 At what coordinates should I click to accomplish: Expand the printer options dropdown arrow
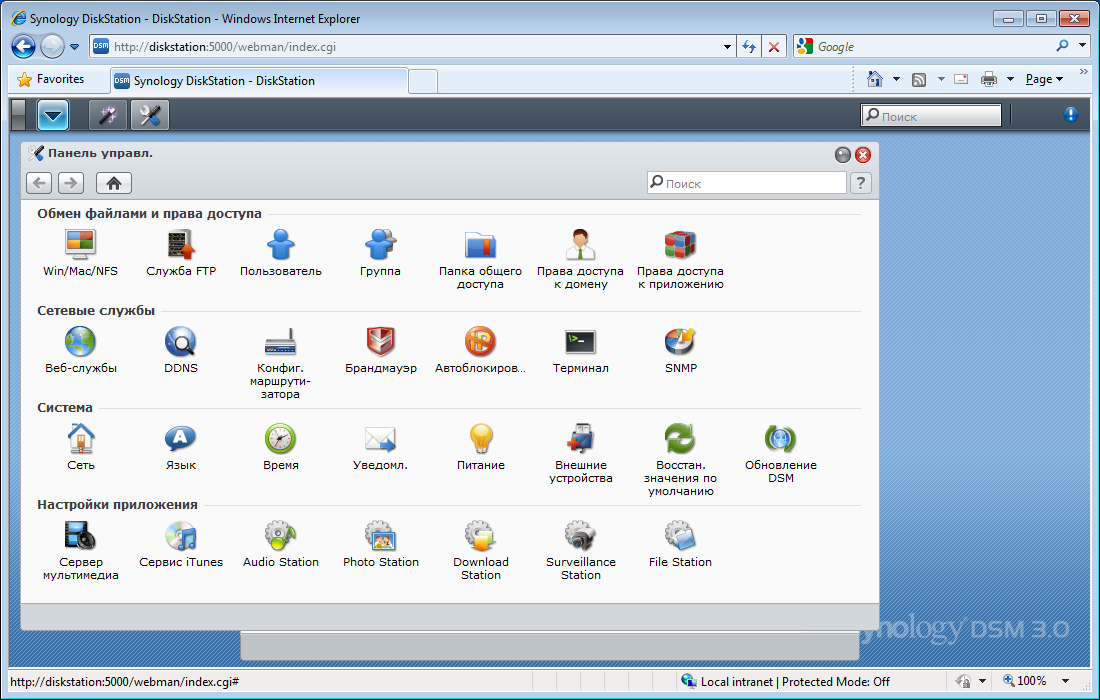[1010, 79]
